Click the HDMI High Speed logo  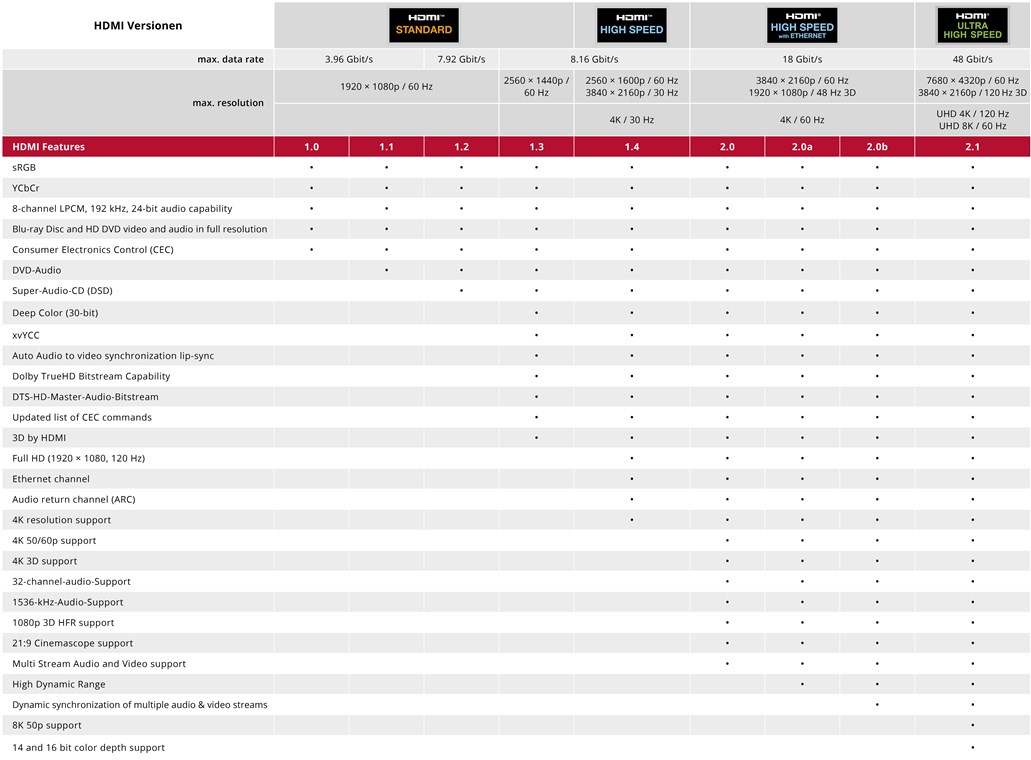click(x=632, y=25)
